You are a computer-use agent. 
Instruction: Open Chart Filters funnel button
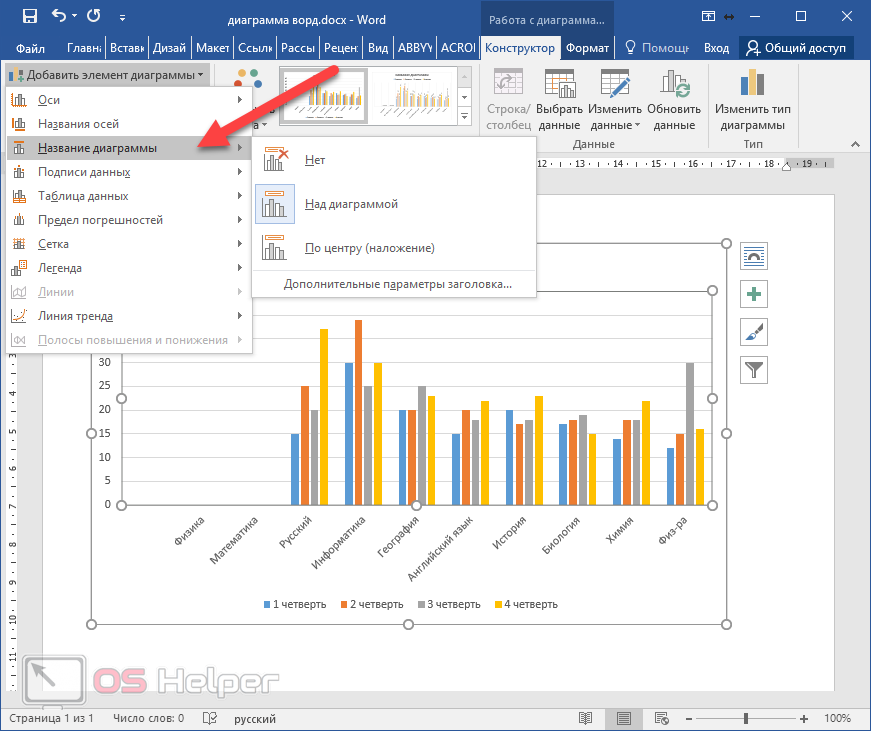[753, 369]
